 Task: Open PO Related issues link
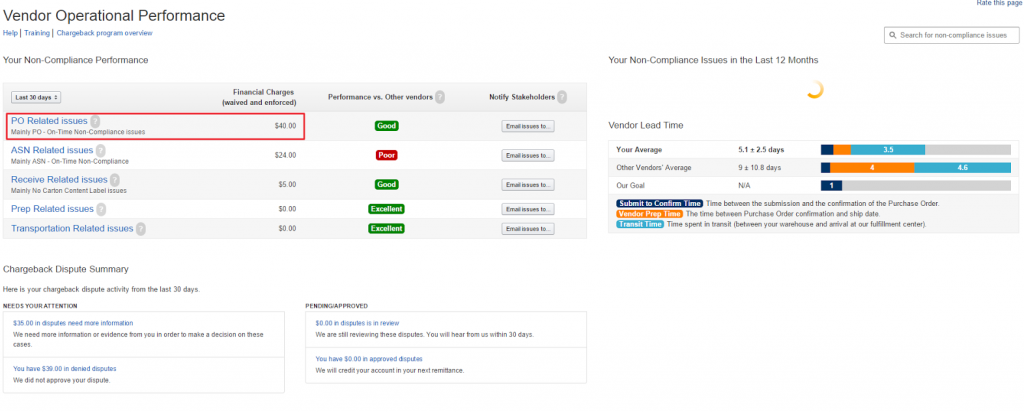(49, 121)
